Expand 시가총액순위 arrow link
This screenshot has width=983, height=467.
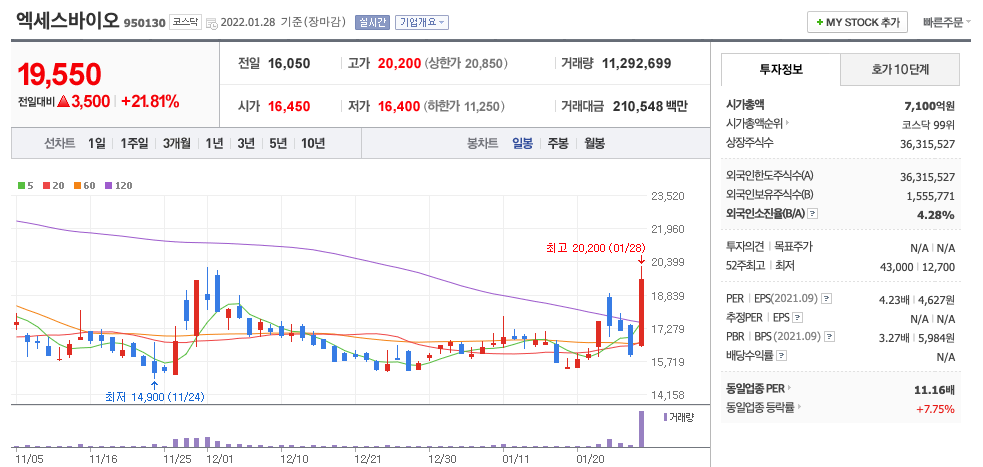point(787,123)
